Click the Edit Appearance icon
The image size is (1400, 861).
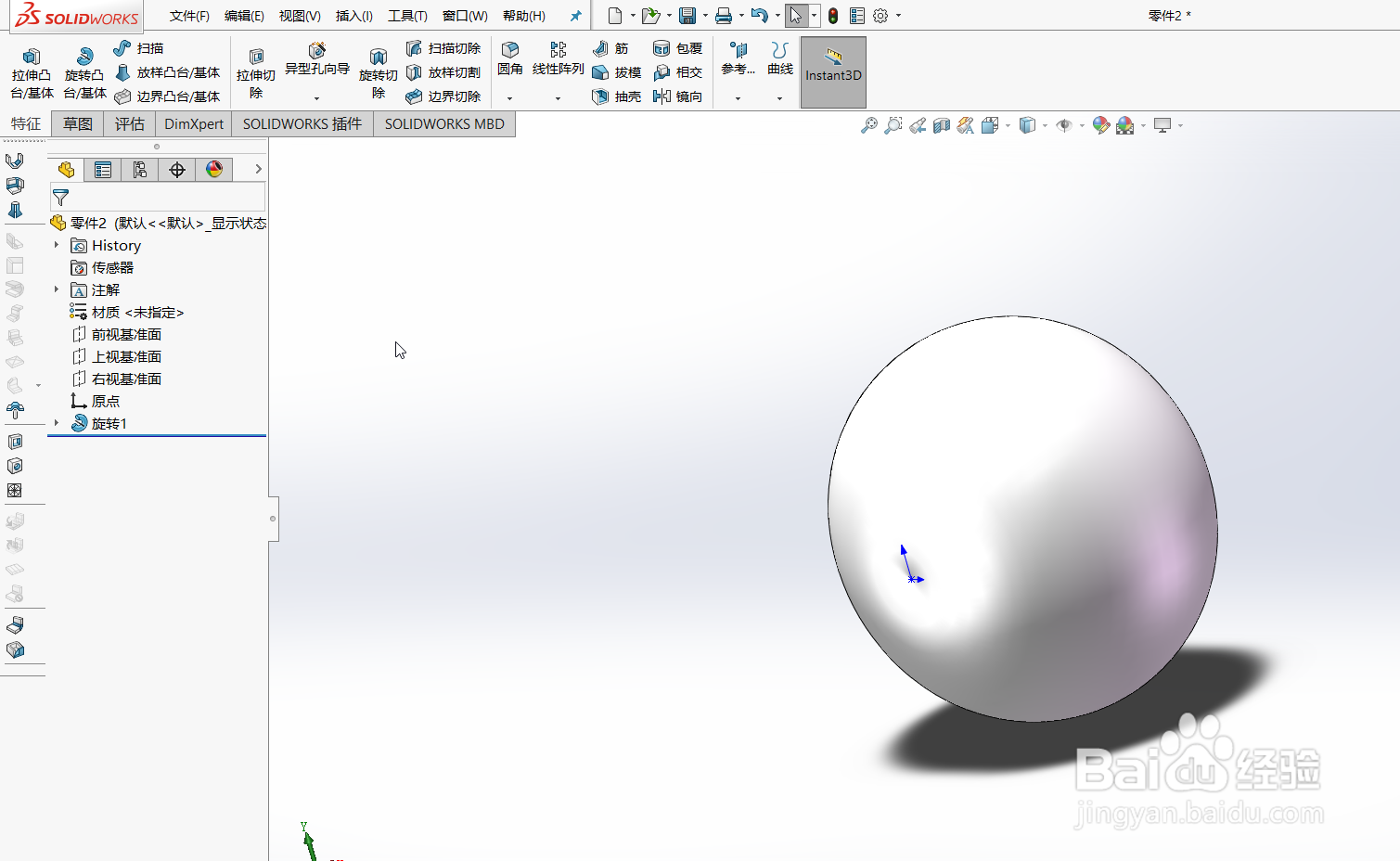pyautogui.click(x=1101, y=125)
